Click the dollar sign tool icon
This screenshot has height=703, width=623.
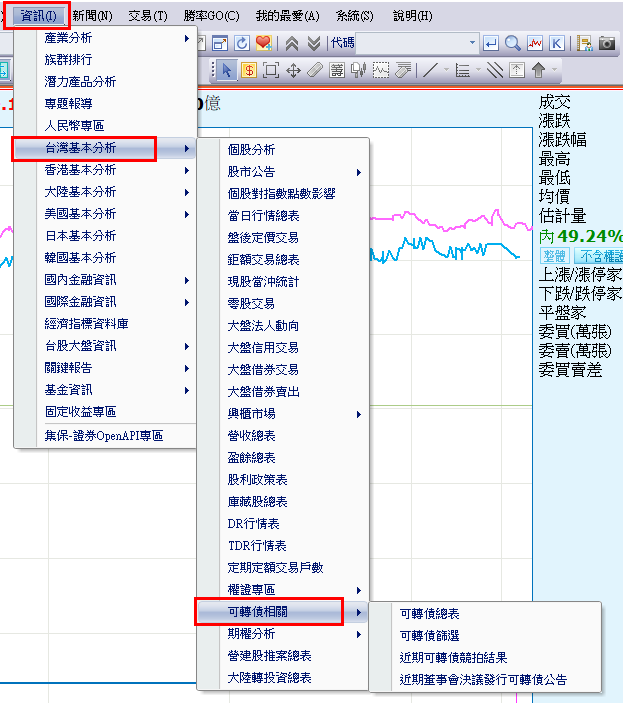[248, 70]
